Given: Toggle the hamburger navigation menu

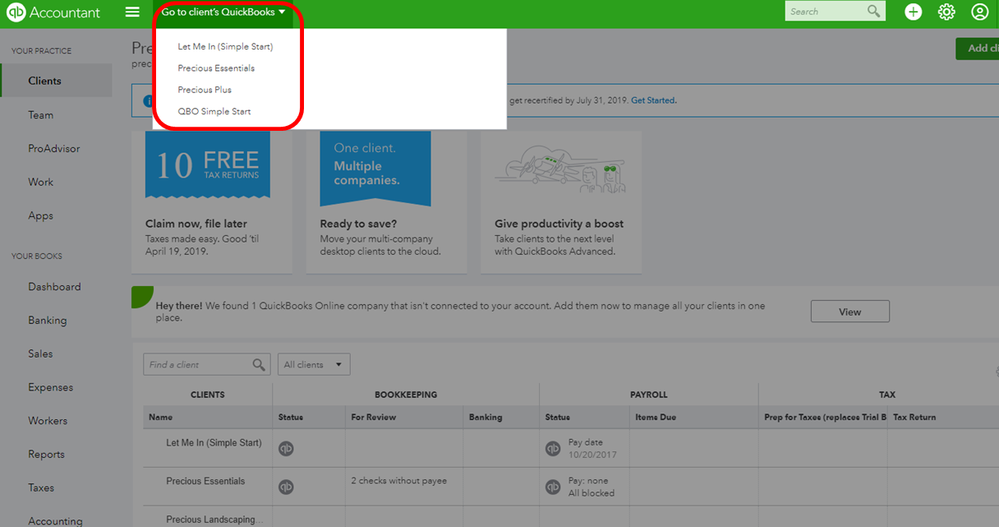Looking at the screenshot, I should (132, 12).
